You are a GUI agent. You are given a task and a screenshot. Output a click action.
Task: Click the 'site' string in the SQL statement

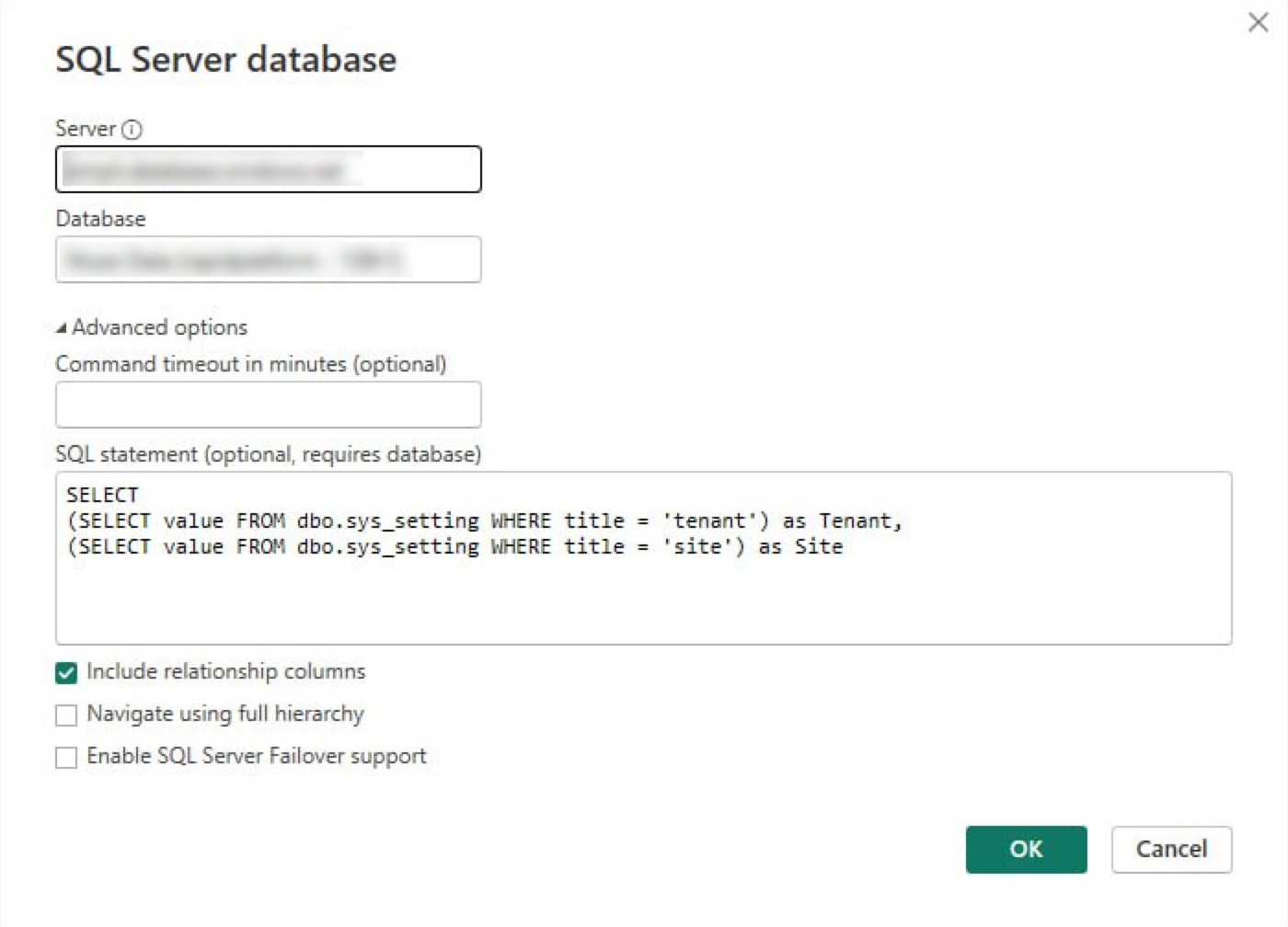(x=697, y=546)
